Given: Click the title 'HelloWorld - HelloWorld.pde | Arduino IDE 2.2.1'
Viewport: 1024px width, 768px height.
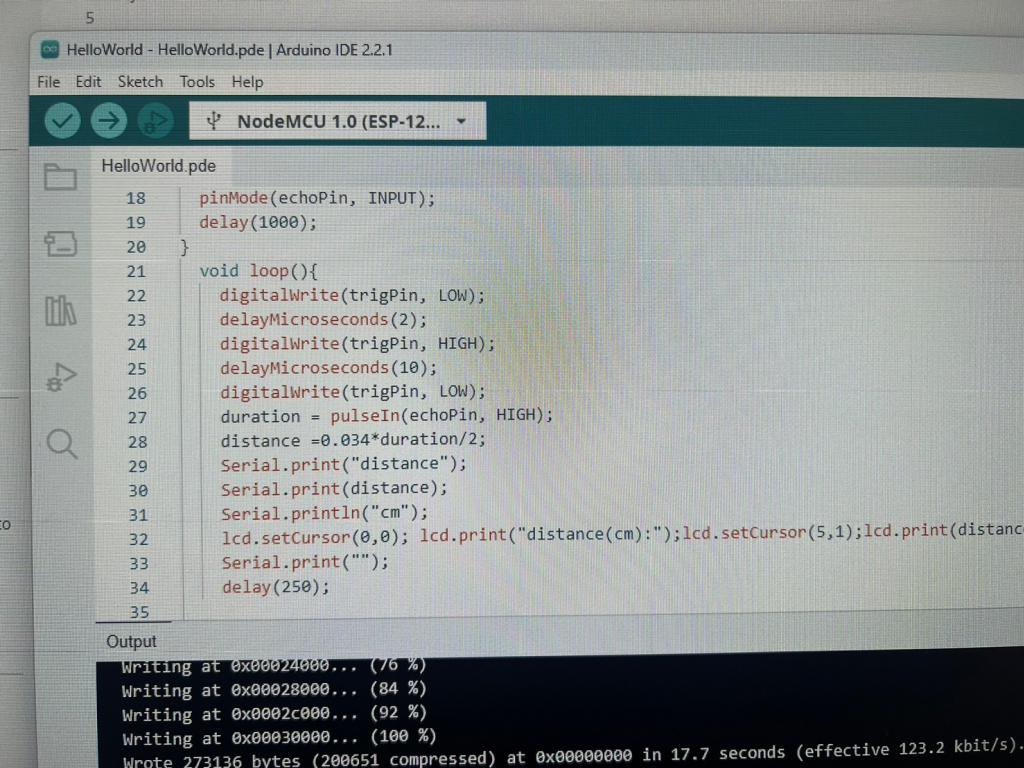Looking at the screenshot, I should coord(229,50).
